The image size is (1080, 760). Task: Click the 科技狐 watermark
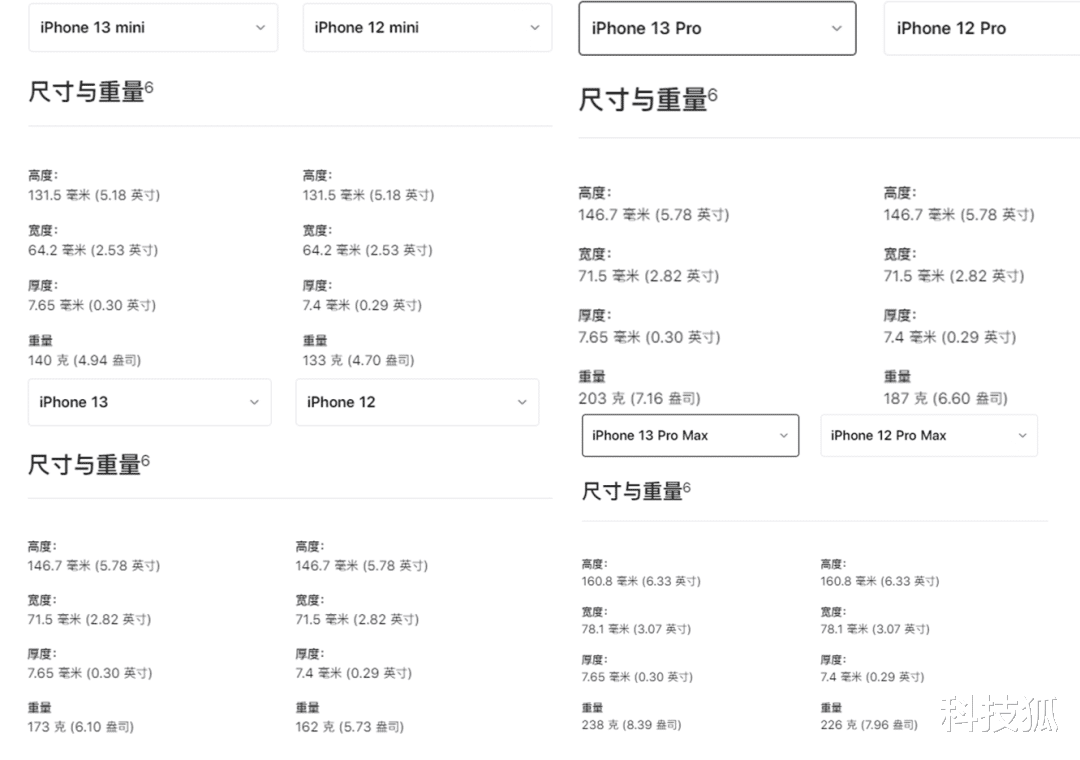pos(998,714)
